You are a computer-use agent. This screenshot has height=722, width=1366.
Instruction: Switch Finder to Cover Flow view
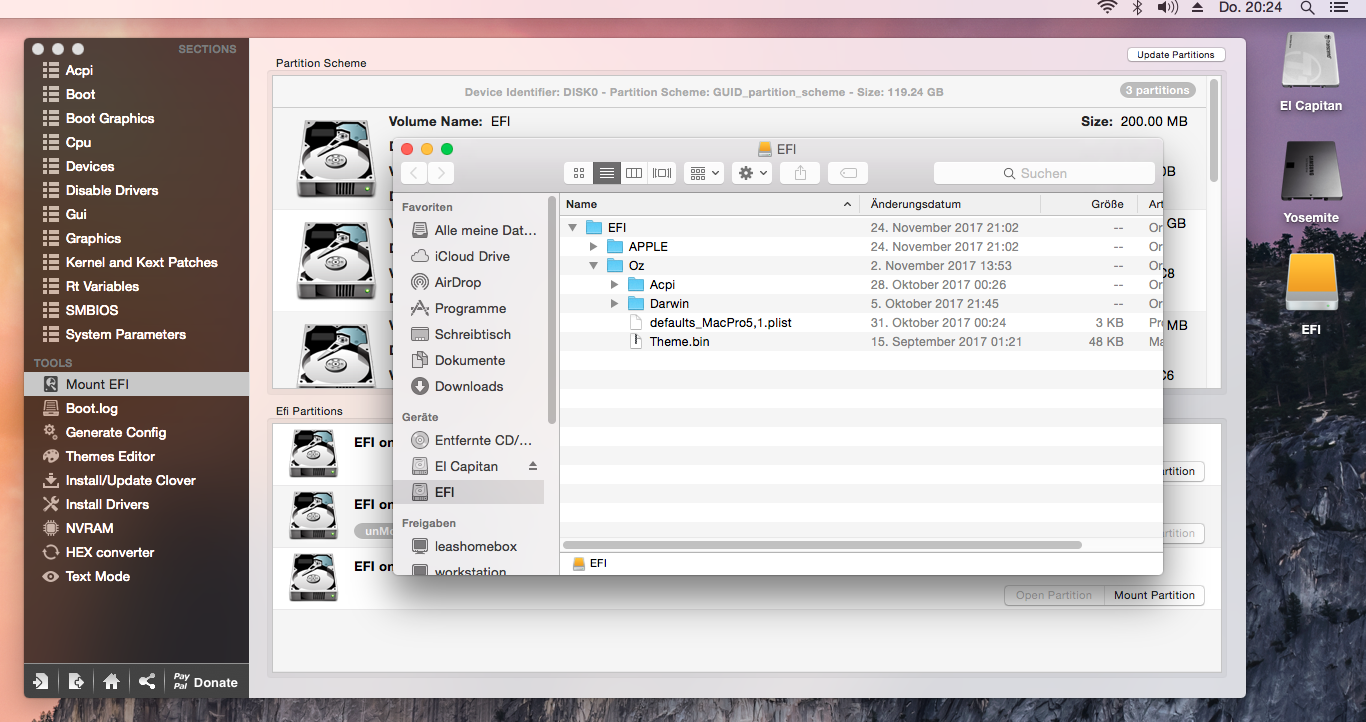662,173
